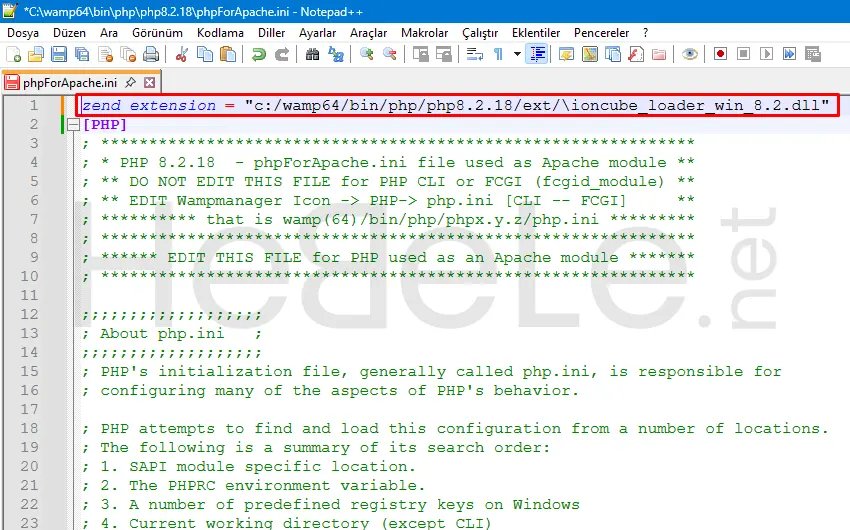
Task: Start macro recording with the red dot
Action: 720,54
